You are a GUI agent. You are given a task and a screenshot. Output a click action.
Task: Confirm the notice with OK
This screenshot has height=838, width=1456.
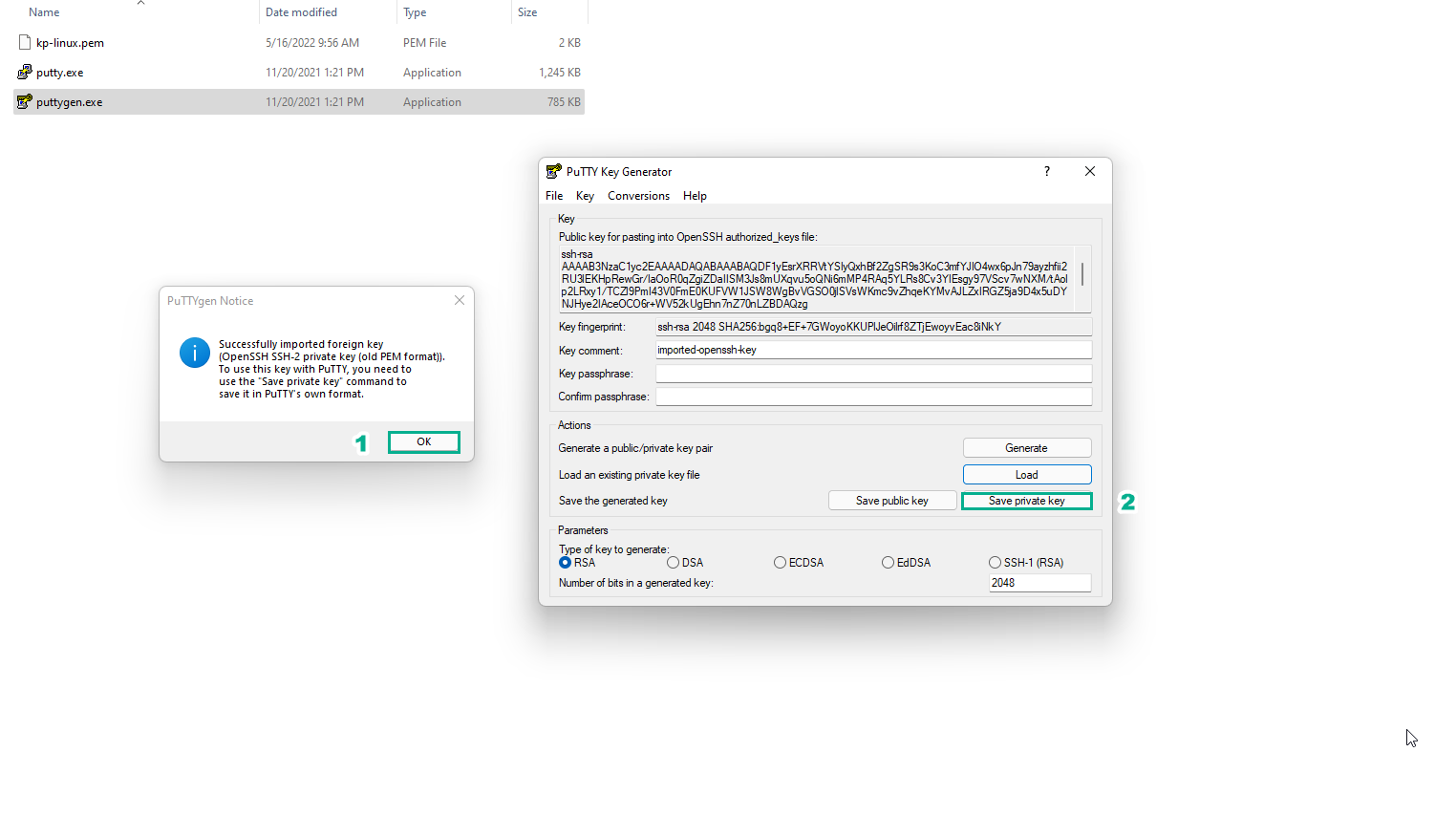pyautogui.click(x=424, y=441)
